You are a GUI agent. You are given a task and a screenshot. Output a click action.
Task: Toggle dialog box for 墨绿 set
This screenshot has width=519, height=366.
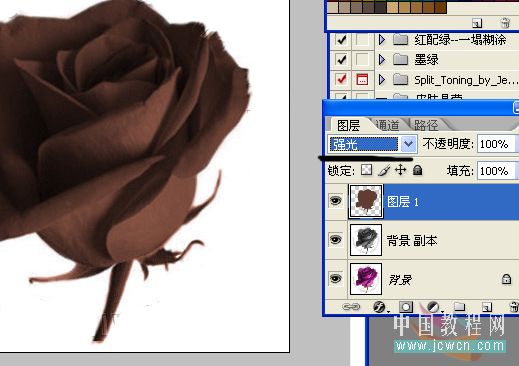tap(362, 60)
